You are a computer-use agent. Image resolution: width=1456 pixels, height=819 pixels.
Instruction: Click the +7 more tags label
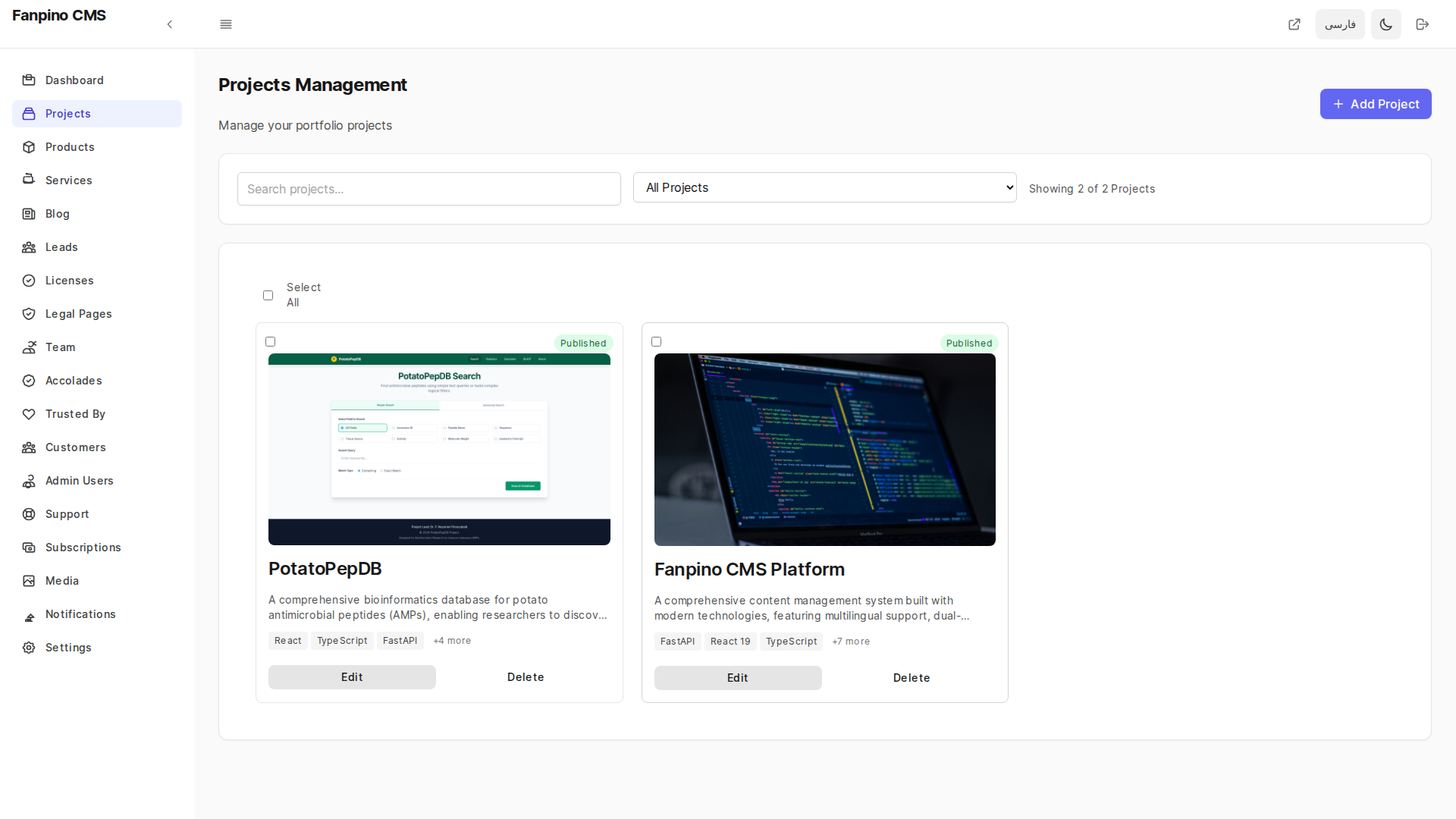[x=851, y=642]
